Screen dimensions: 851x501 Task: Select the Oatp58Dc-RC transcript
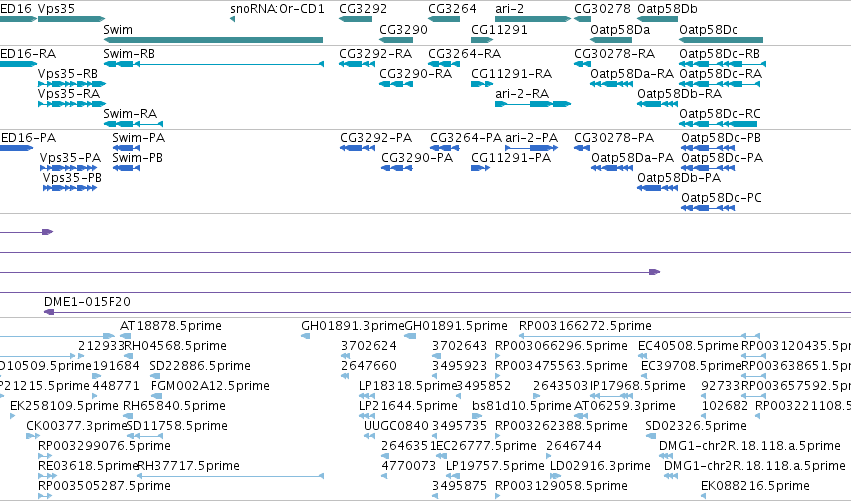[x=718, y=124]
